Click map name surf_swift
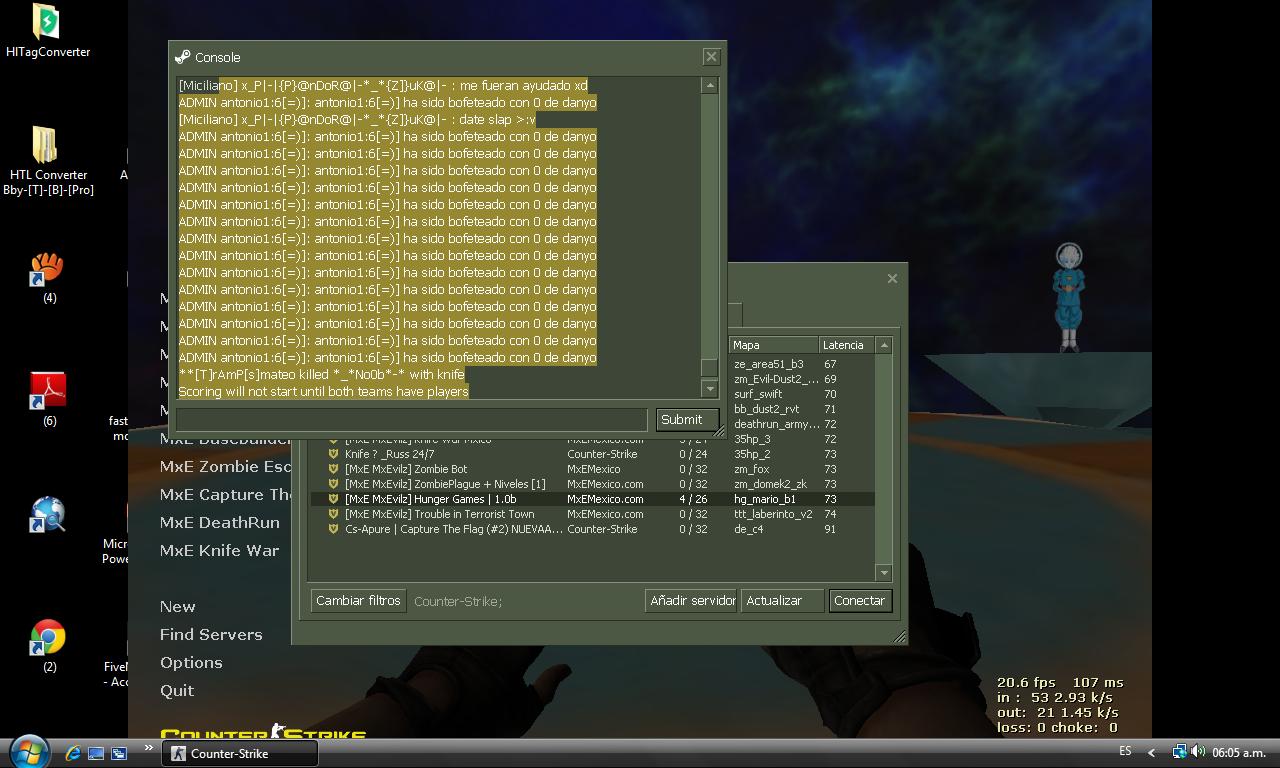The width and height of the screenshot is (1280, 768). tap(757, 394)
